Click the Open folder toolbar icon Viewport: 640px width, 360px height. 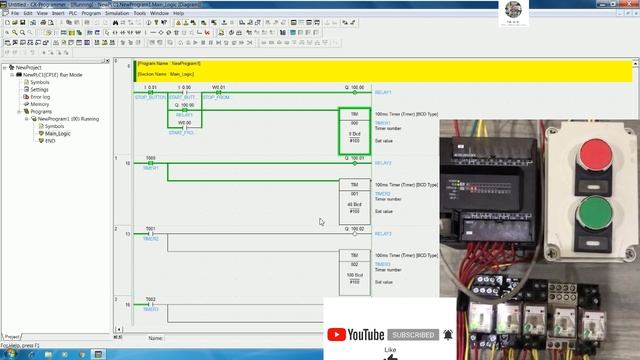[15, 22]
